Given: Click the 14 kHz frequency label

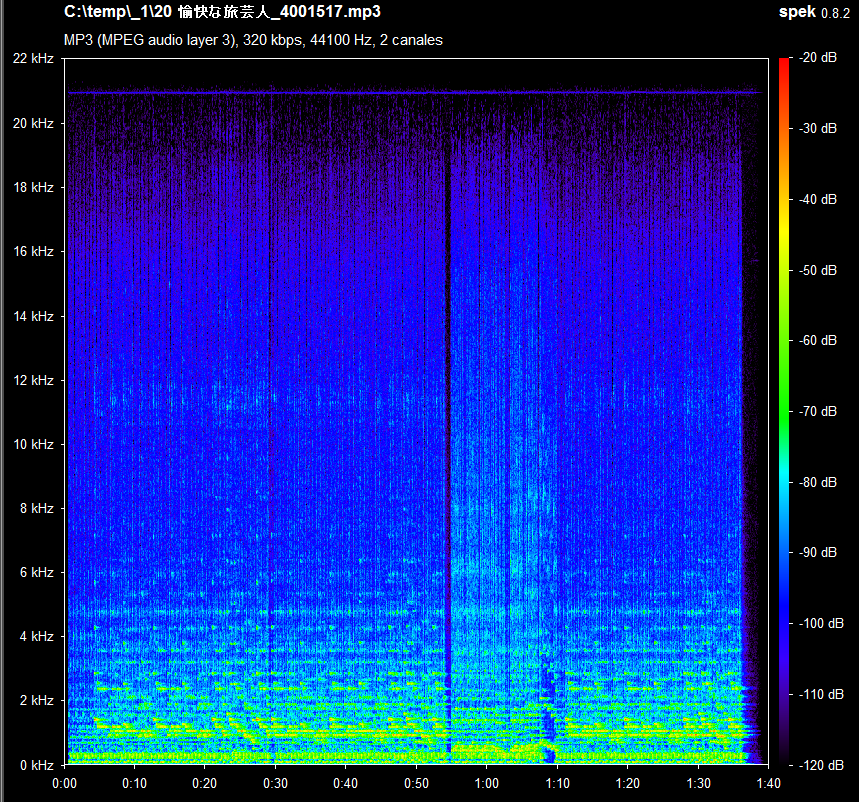Looking at the screenshot, I should [x=33, y=316].
